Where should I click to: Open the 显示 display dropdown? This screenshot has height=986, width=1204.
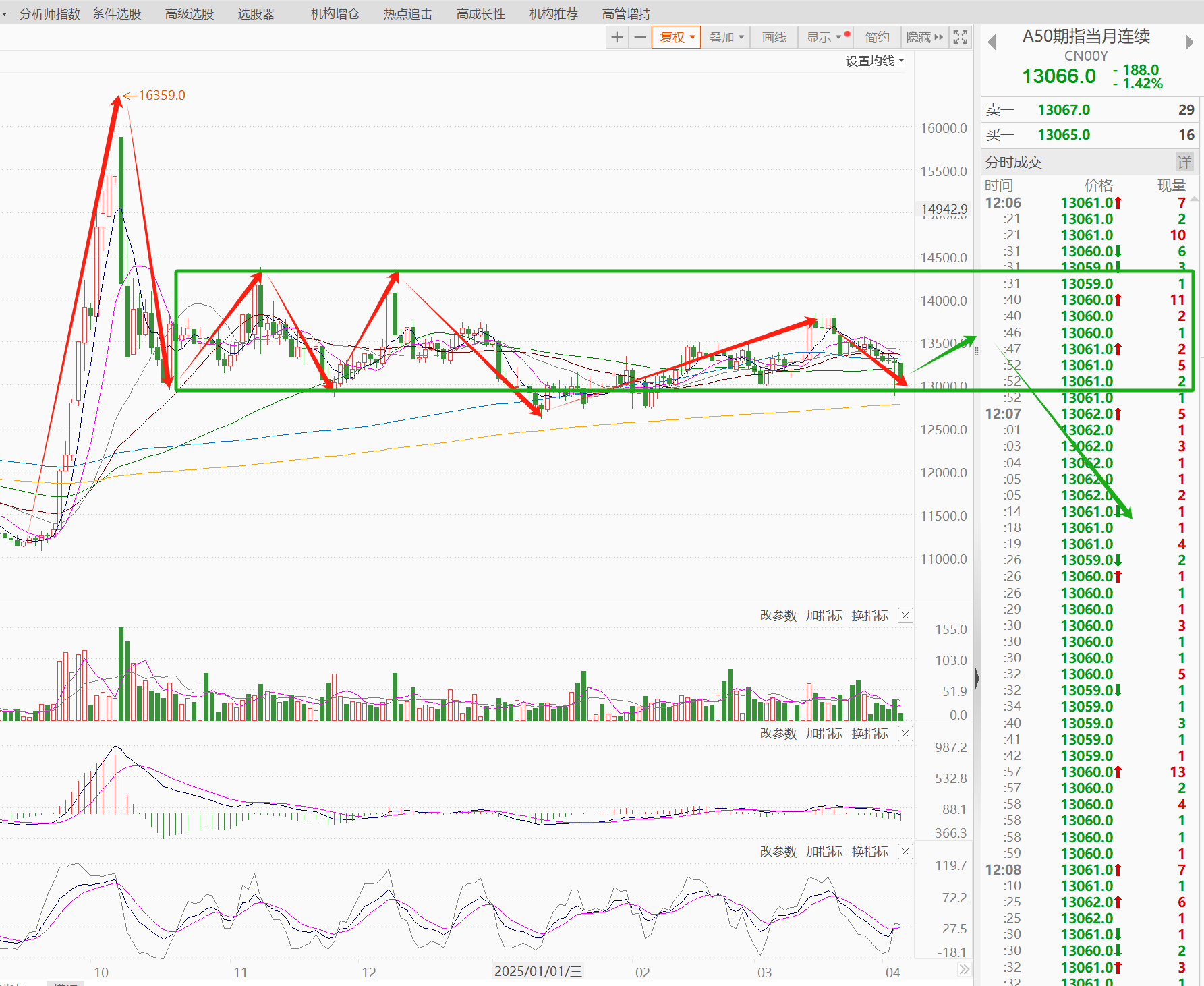pyautogui.click(x=827, y=38)
